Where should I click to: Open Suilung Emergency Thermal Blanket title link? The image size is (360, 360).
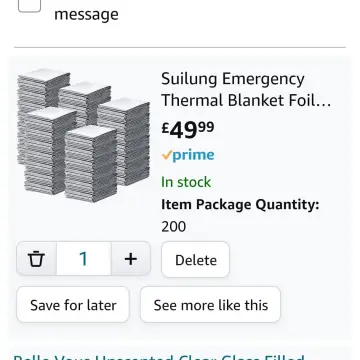pos(246,90)
